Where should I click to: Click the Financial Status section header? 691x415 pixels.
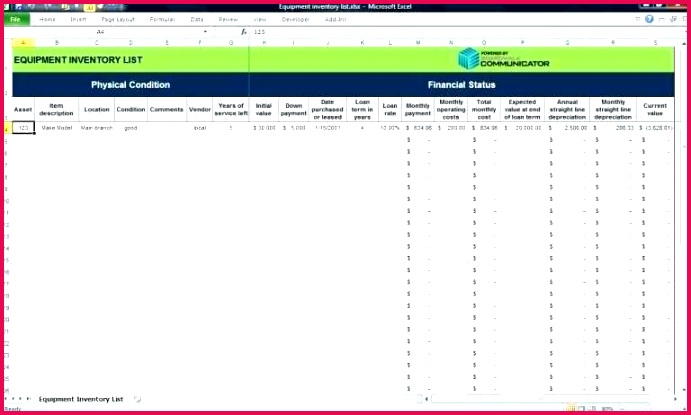pos(461,85)
